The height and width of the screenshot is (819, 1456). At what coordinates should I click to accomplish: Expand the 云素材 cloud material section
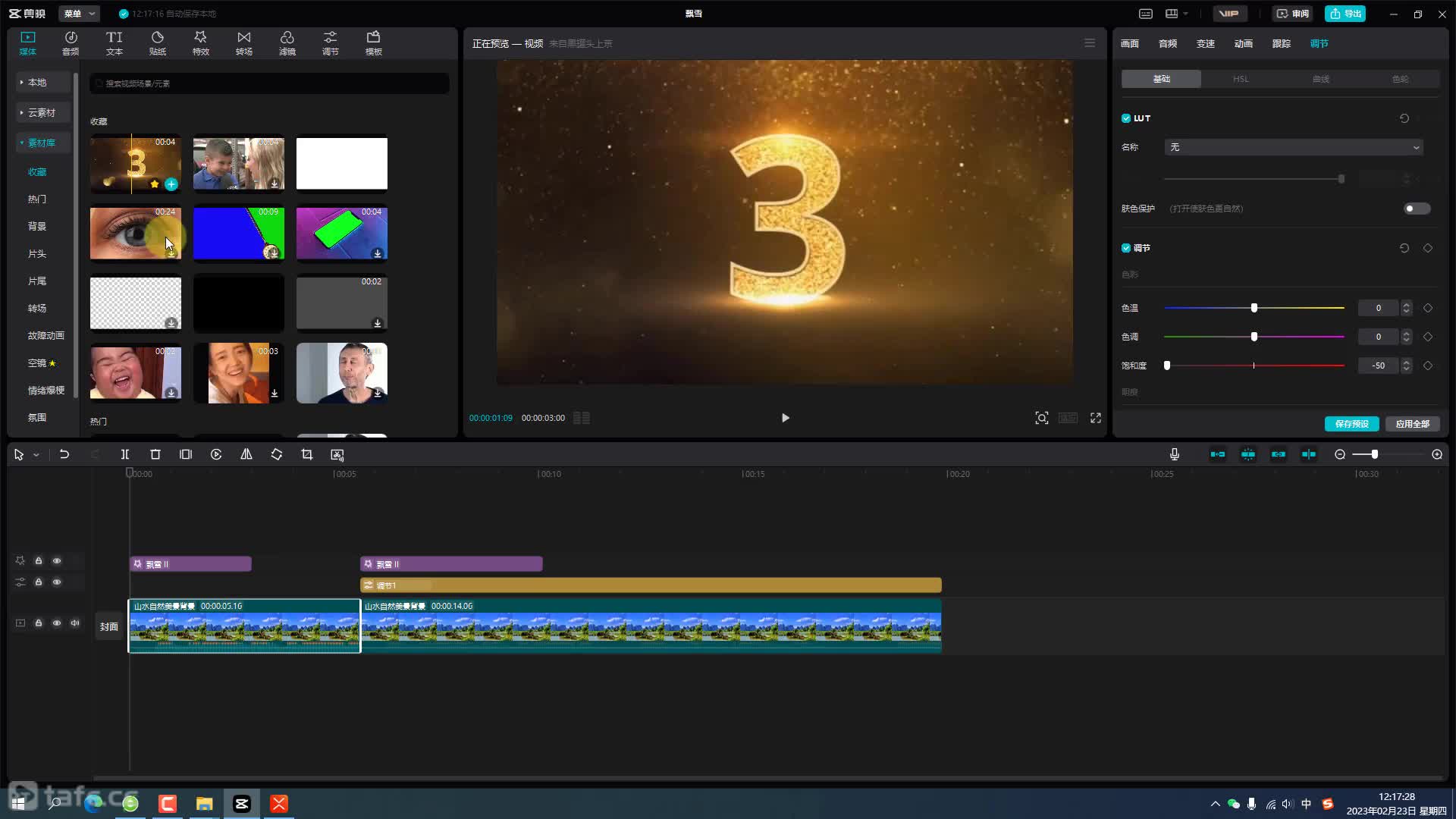[43, 112]
